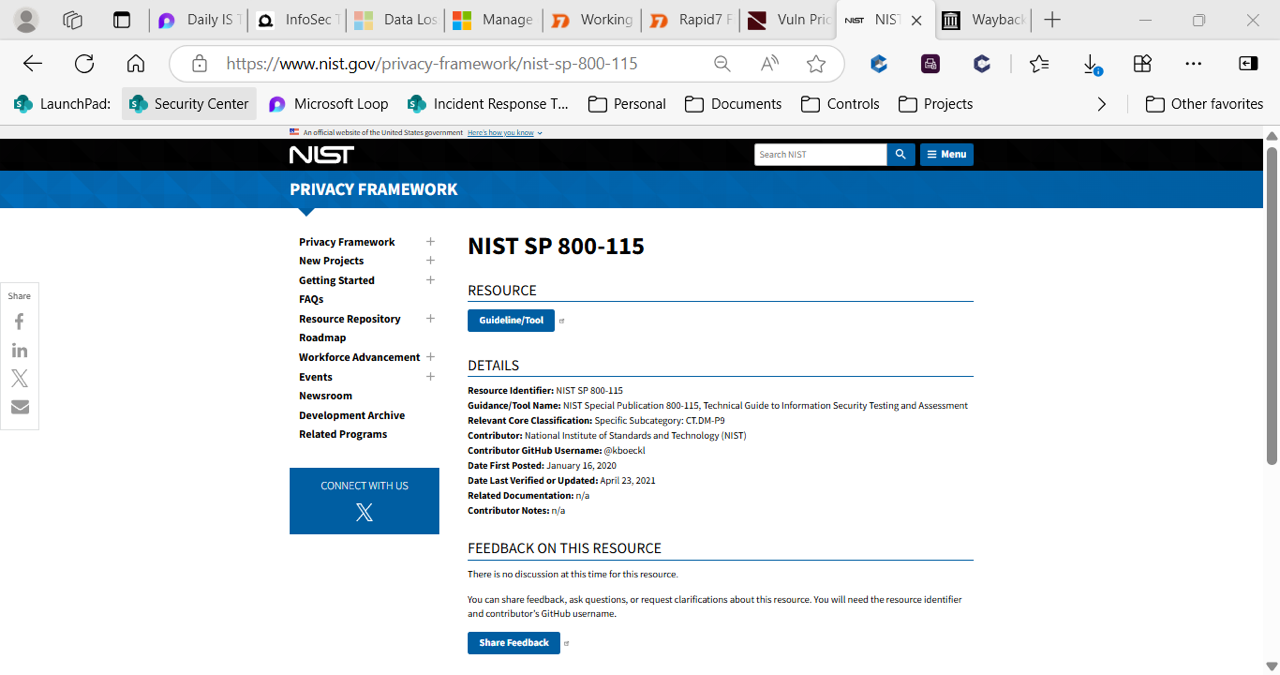Open Security Center bookmark
The image size is (1280, 675).
click(189, 104)
